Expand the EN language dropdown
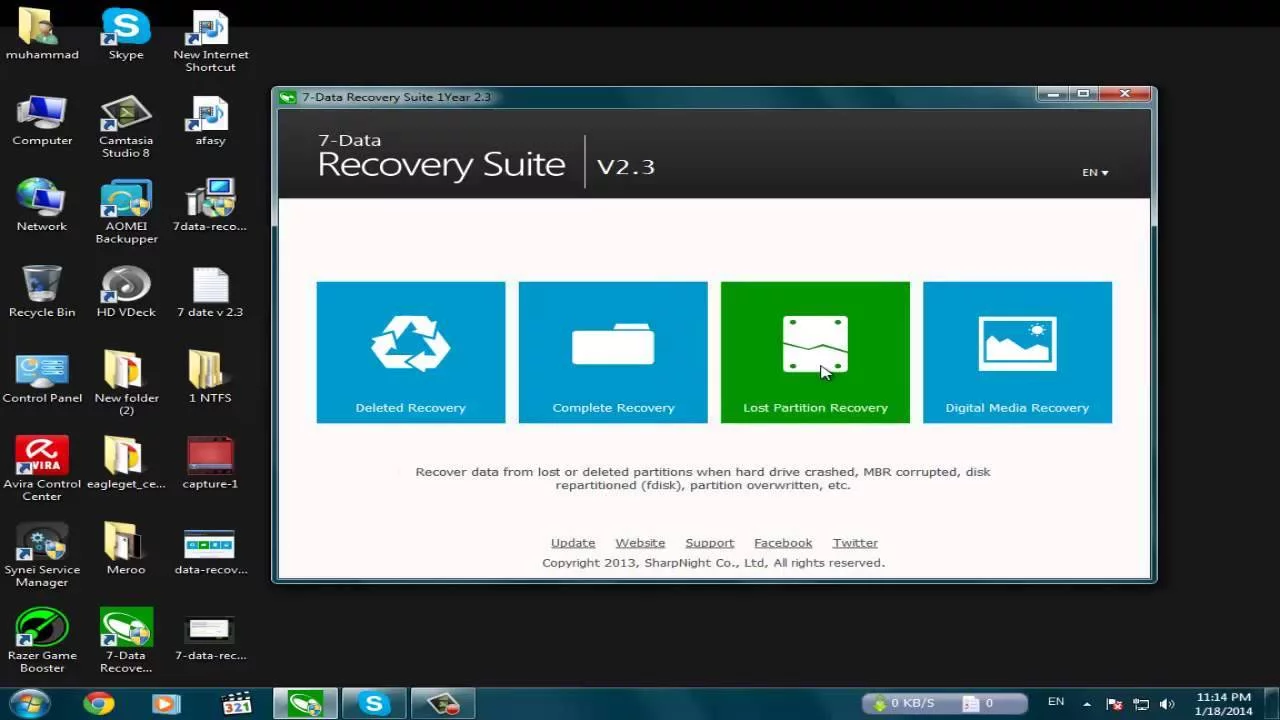Viewport: 1280px width, 720px height. pos(1095,172)
